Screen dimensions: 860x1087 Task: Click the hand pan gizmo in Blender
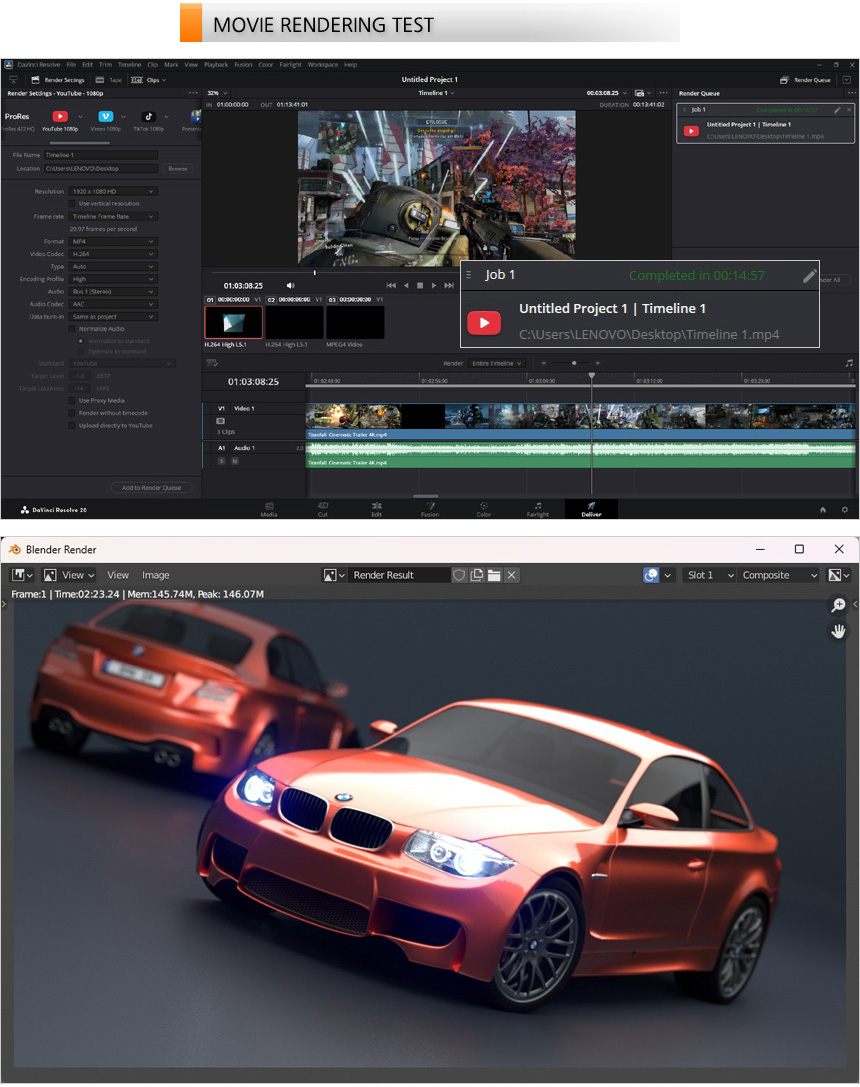(838, 631)
